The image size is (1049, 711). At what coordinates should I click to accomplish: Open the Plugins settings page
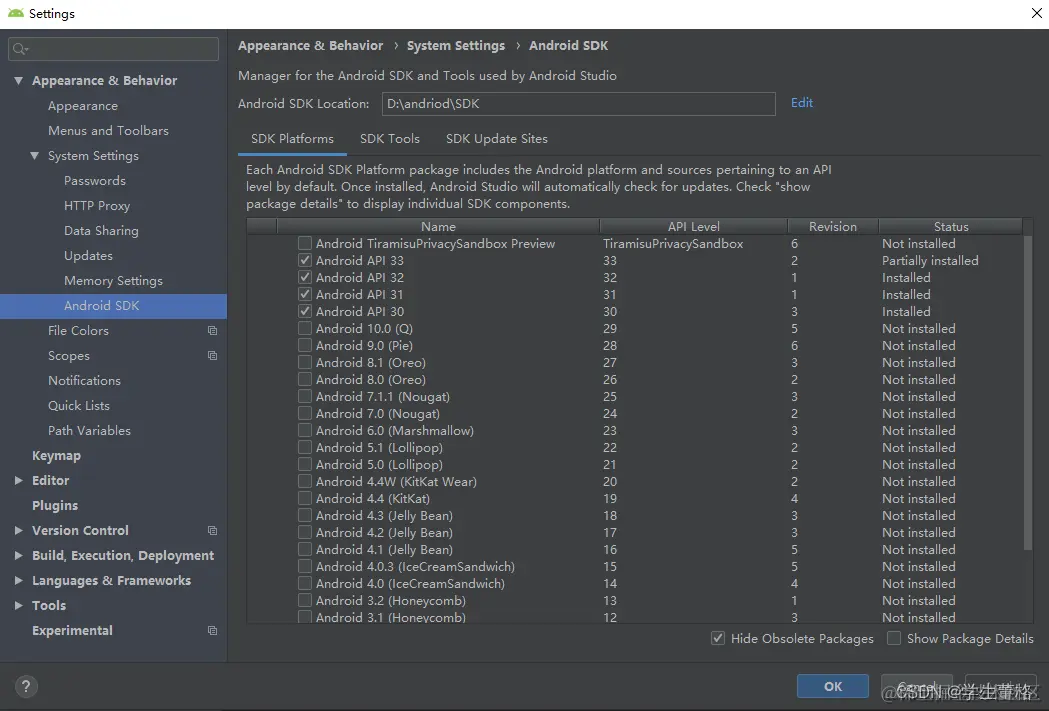pyautogui.click(x=55, y=505)
